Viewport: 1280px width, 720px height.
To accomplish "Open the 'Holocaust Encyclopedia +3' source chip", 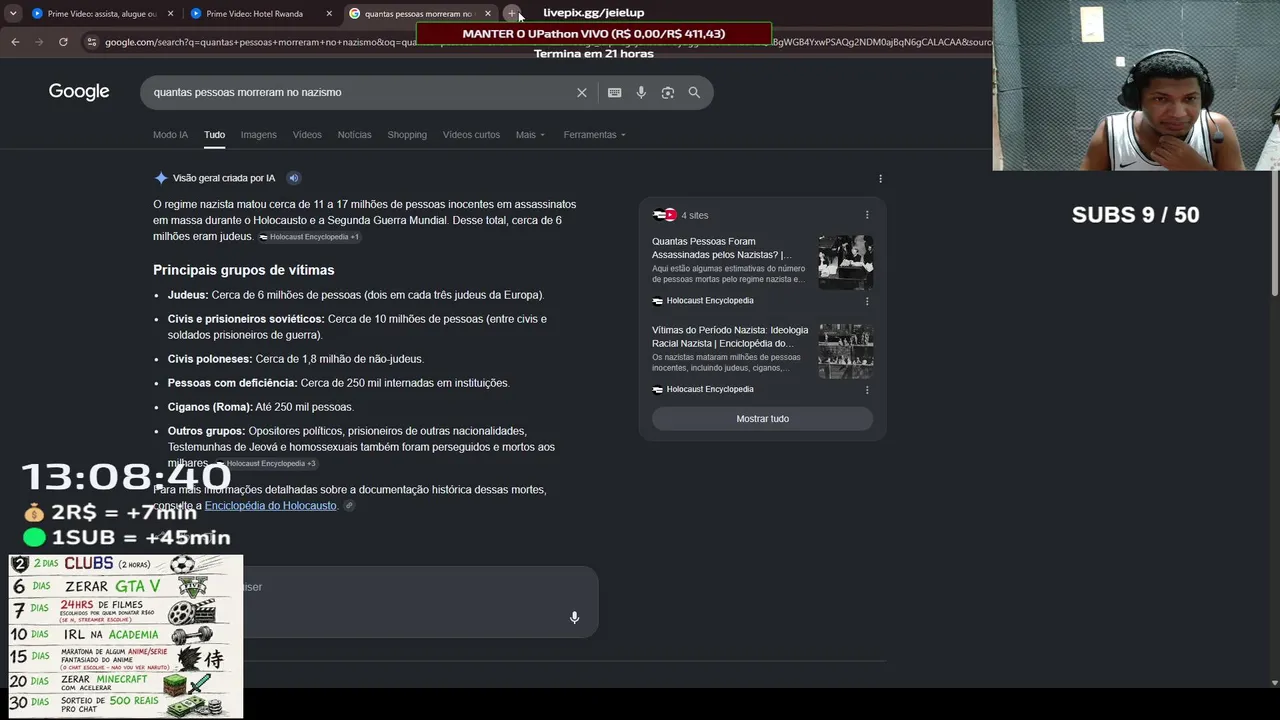I will coord(266,464).
